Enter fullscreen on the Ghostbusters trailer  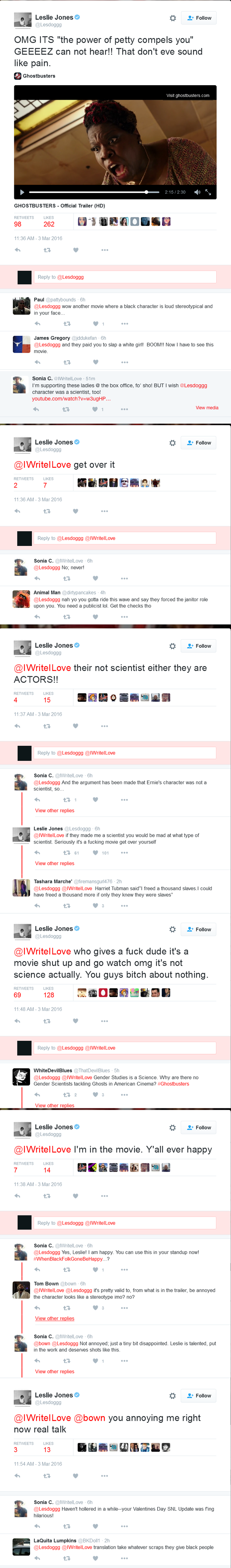coord(208,193)
